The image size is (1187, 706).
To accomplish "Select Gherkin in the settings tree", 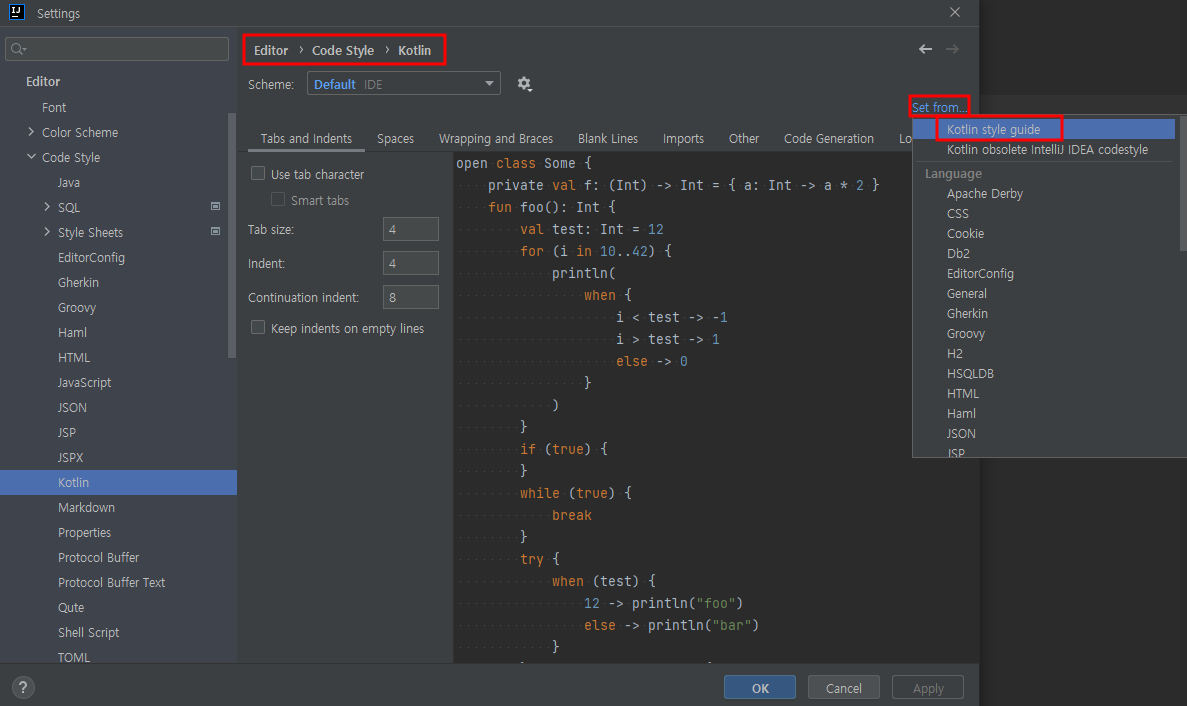I will point(78,282).
